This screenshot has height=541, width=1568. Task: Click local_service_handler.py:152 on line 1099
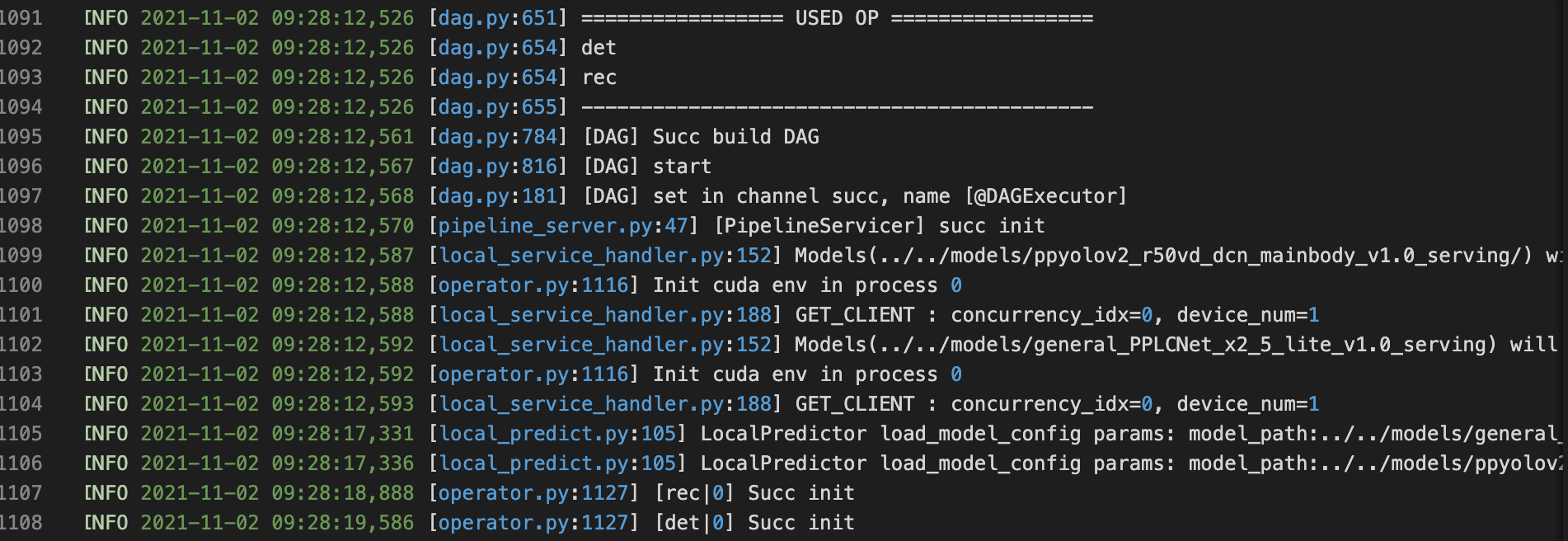[605, 256]
